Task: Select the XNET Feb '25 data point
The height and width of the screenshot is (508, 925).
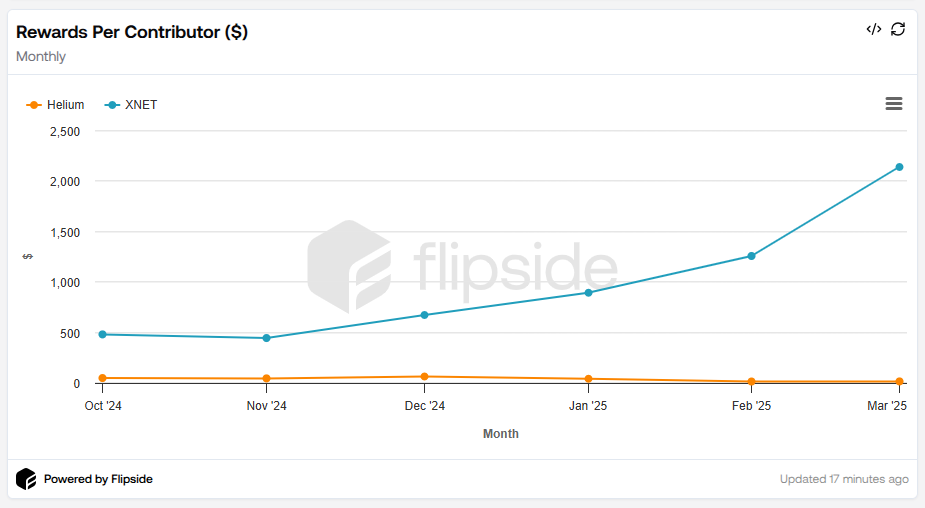Action: (751, 256)
